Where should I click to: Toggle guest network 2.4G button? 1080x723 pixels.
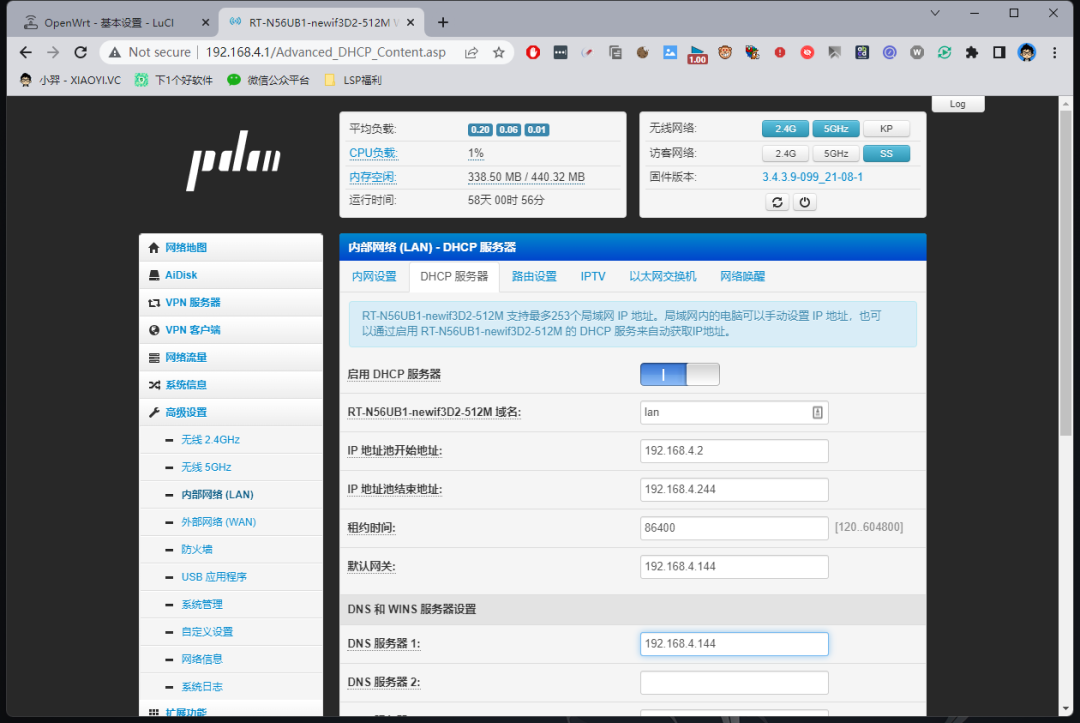(x=785, y=154)
